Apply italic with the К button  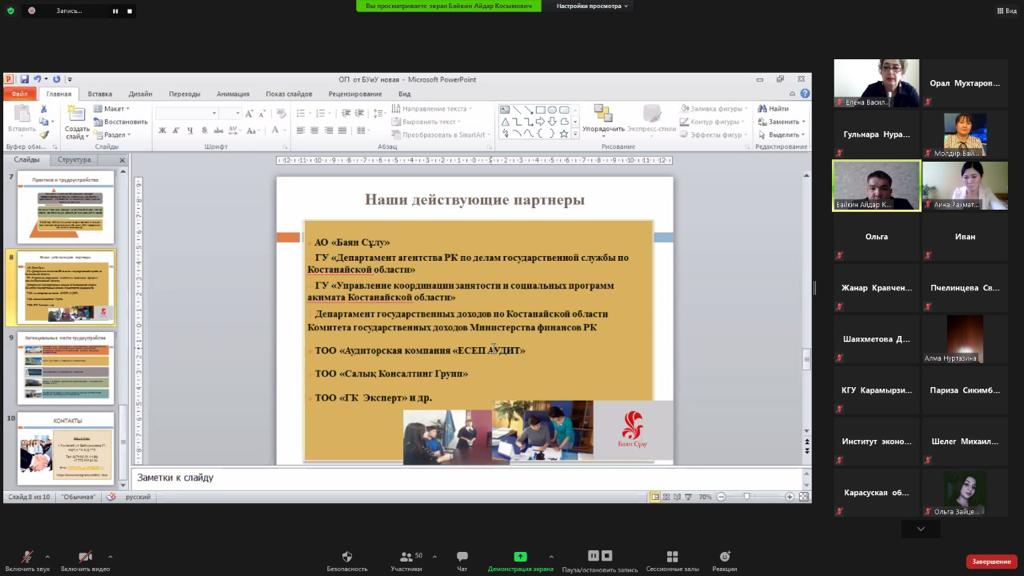point(176,131)
